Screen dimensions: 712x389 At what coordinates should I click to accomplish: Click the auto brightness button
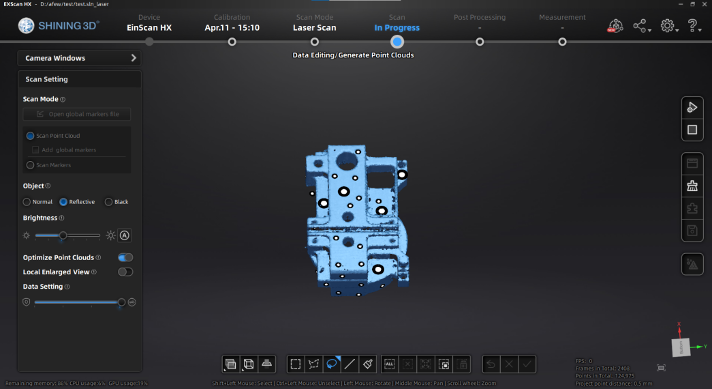coord(124,236)
